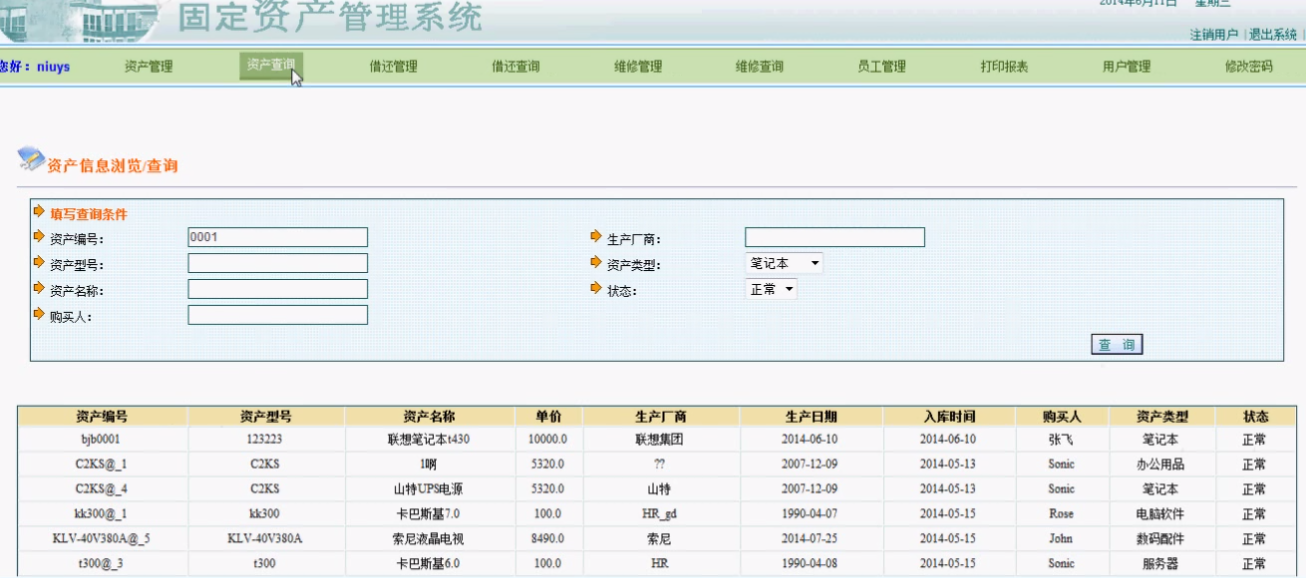The height and width of the screenshot is (578, 1306).
Task: Open the 资产类型 dropdown
Action: (785, 263)
